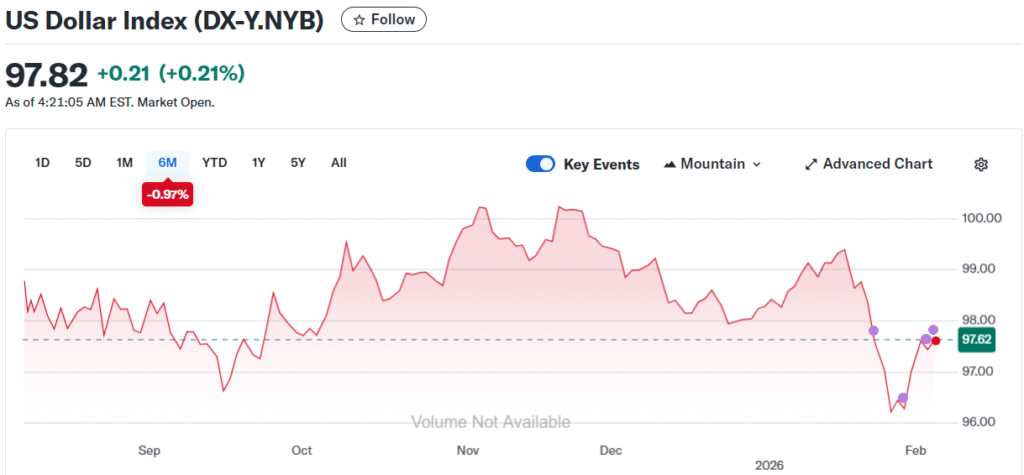Open chart settings gear icon
Image resolution: width=1024 pixels, height=475 pixels.
[981, 164]
